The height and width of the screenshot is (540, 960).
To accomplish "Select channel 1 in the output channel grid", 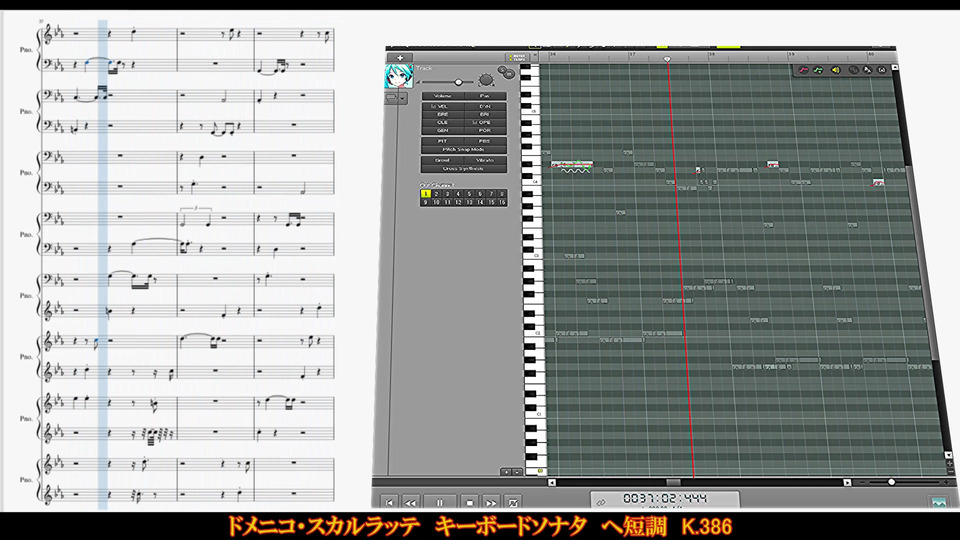I will 425,194.
